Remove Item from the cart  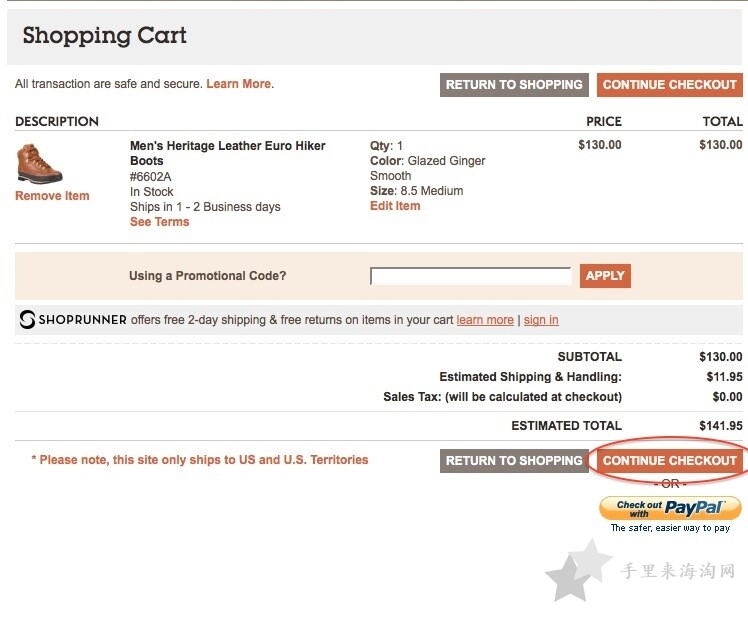click(52, 196)
